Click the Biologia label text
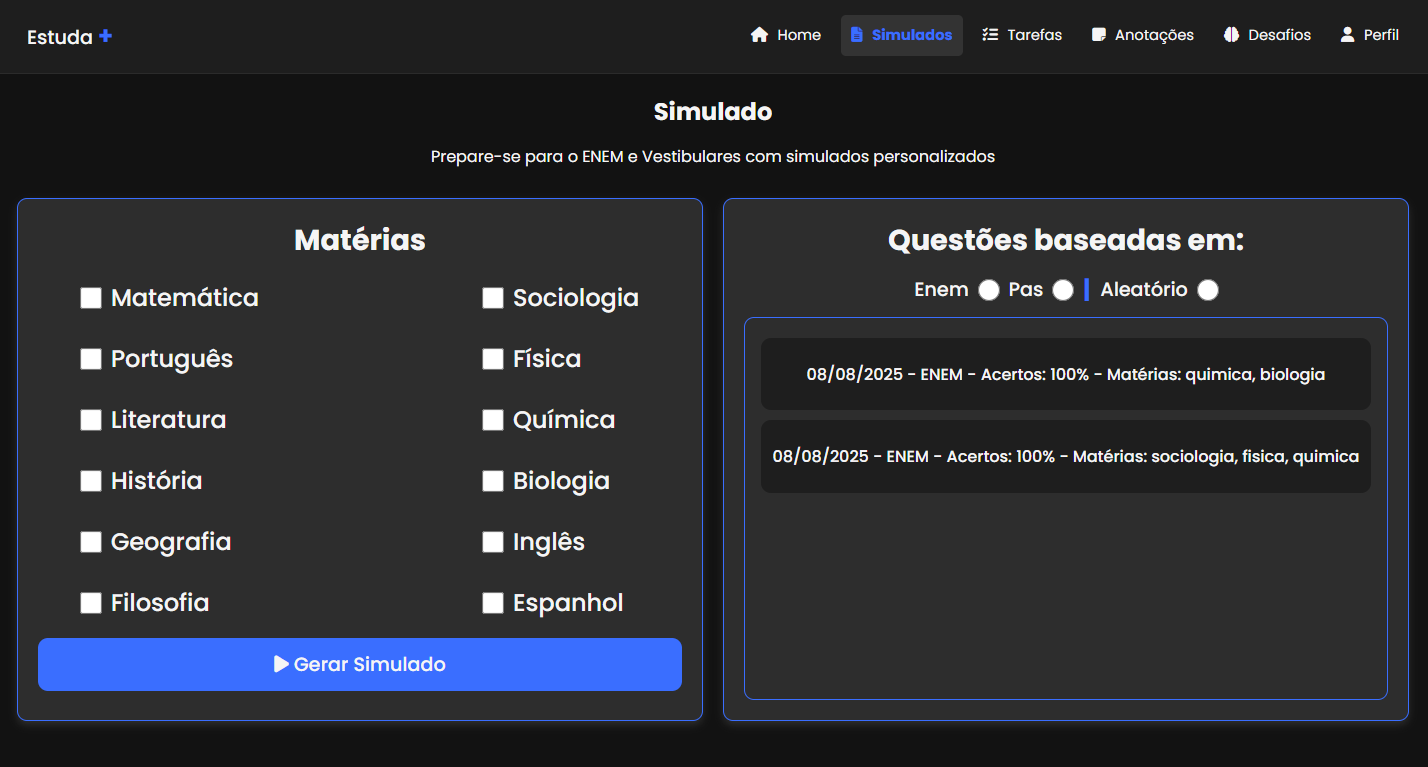 coord(561,481)
